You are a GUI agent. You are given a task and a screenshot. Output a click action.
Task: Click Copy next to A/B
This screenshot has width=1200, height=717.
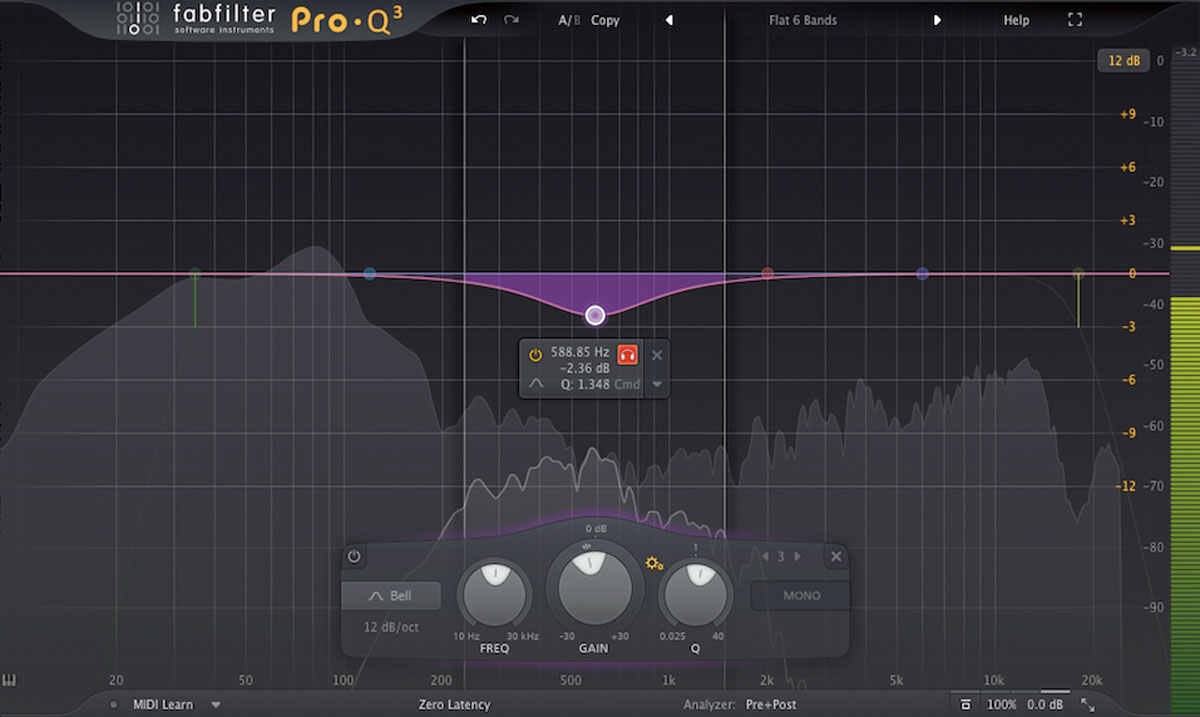605,20
